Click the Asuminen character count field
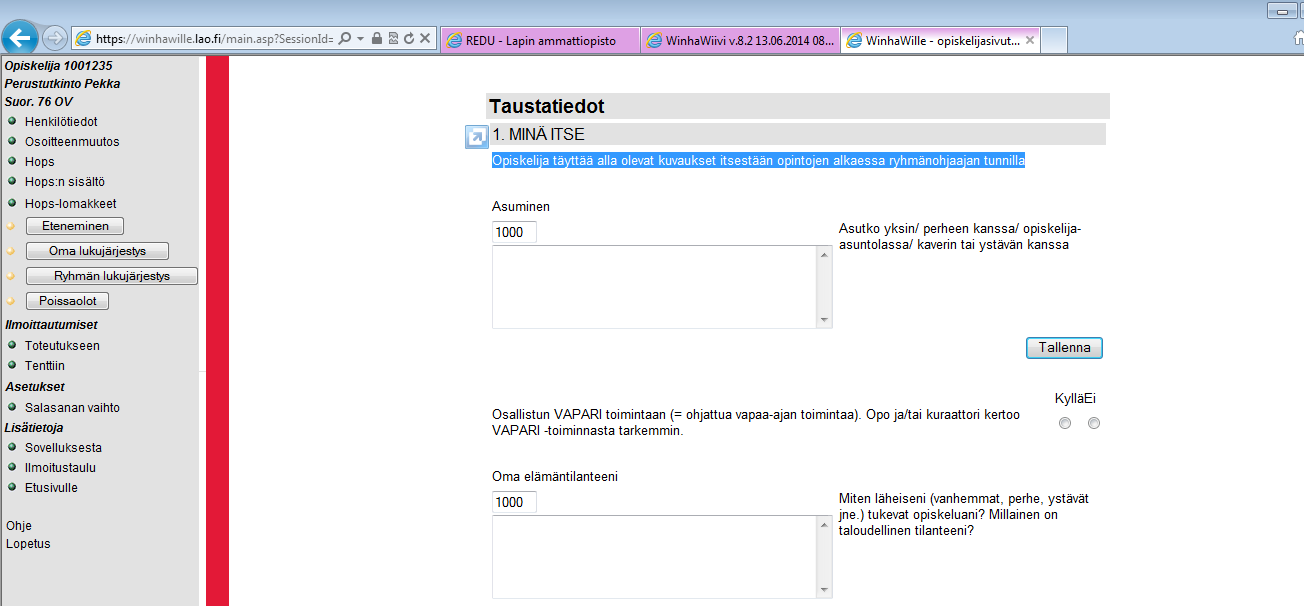The height and width of the screenshot is (606, 1304). pos(514,232)
